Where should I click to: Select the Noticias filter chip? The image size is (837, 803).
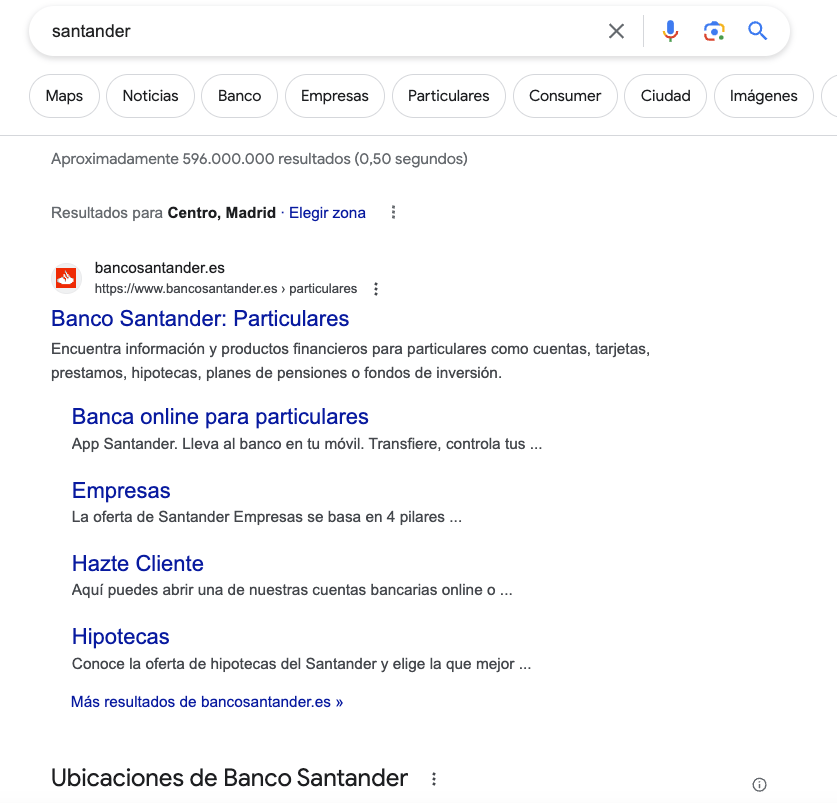click(x=150, y=96)
